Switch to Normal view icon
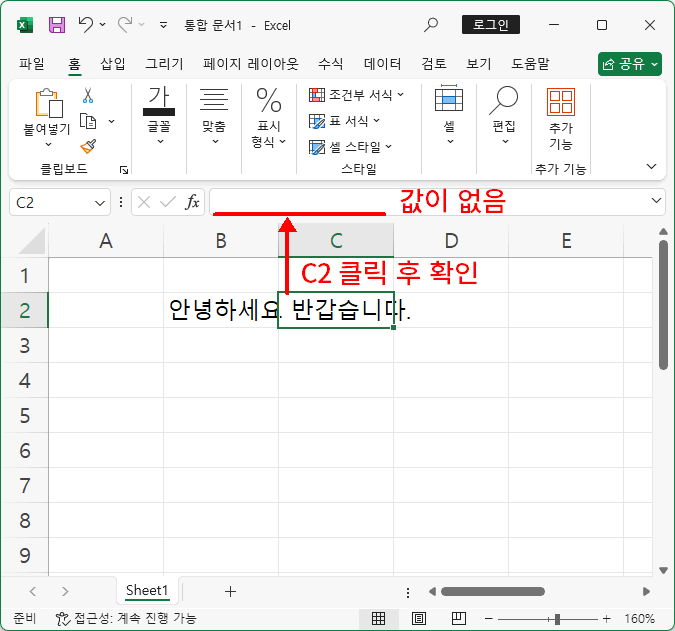675x631 pixels. click(378, 619)
